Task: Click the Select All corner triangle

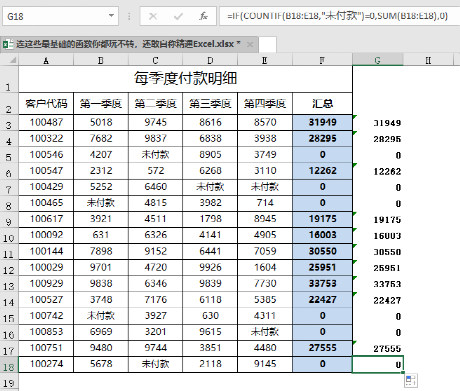Action: click(x=12, y=60)
